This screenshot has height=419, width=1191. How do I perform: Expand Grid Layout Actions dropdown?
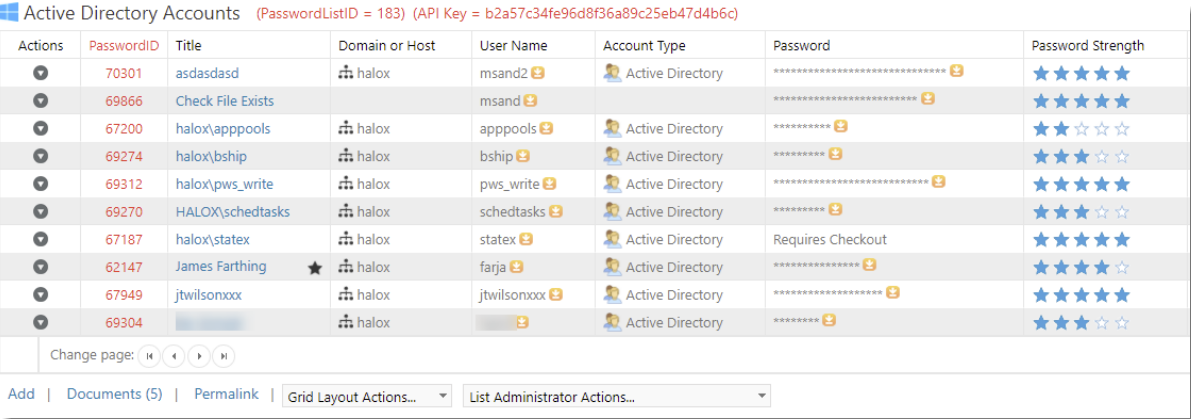[x=366, y=396]
